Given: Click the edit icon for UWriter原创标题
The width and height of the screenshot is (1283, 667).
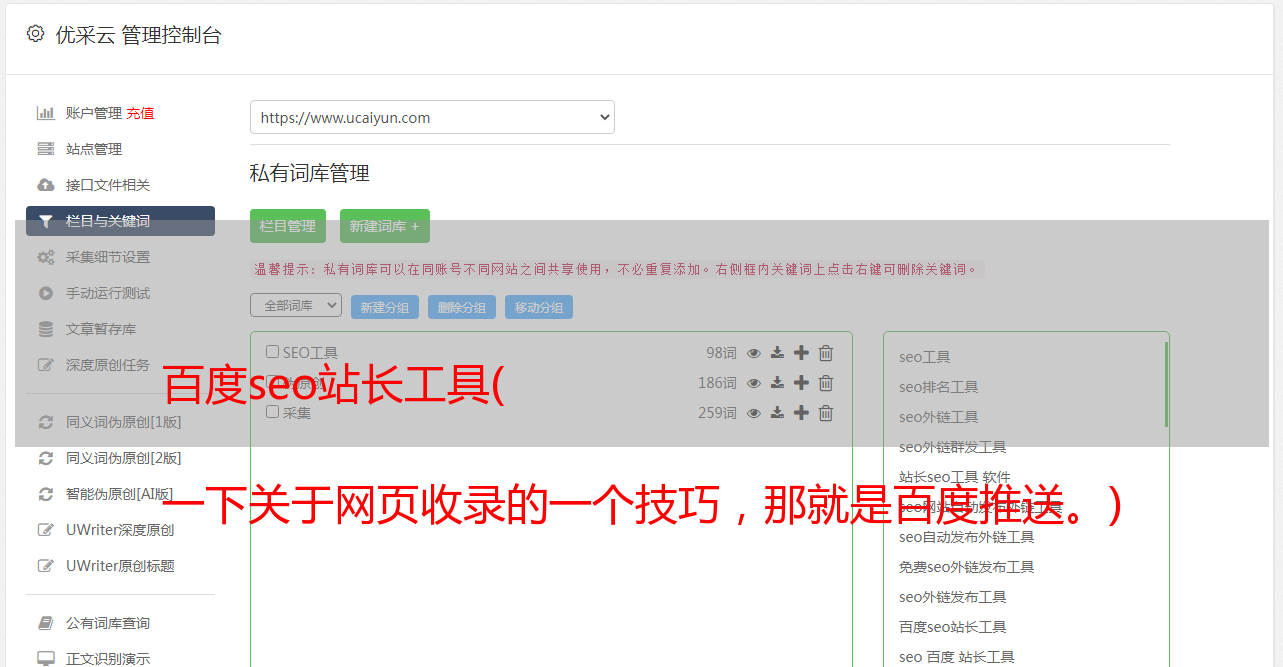Looking at the screenshot, I should click(x=46, y=566).
